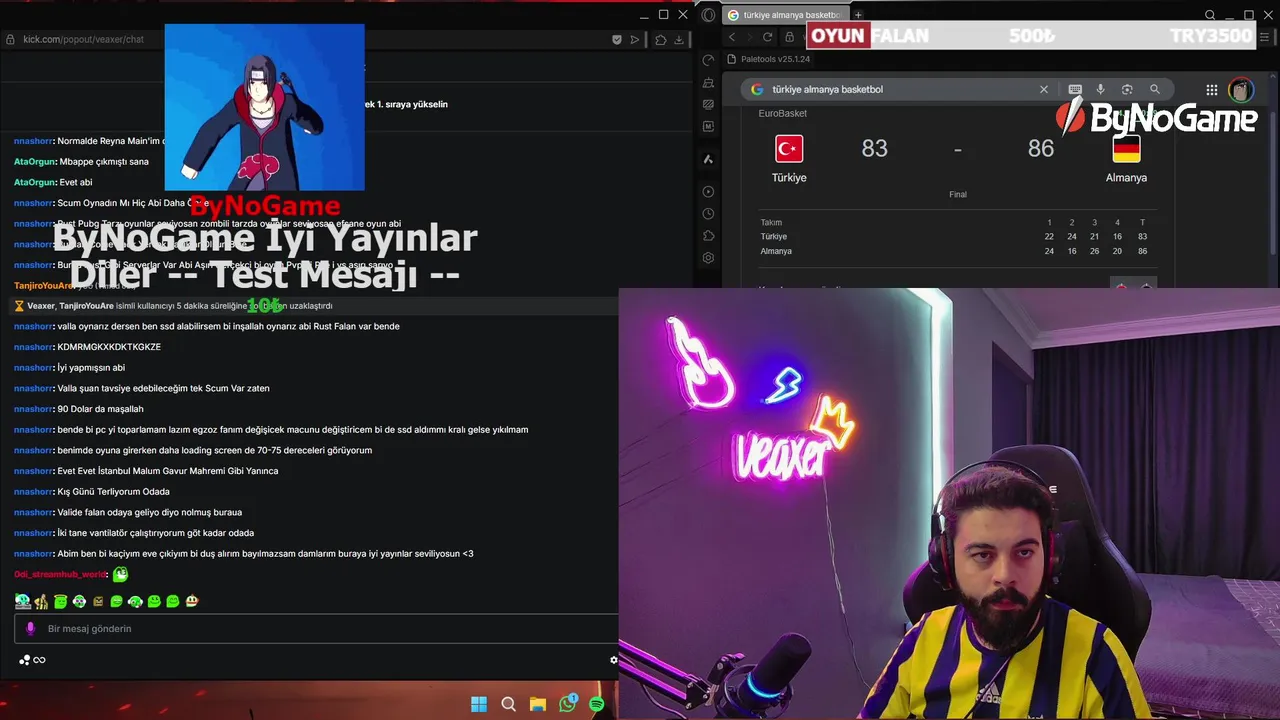The height and width of the screenshot is (720, 1280).
Task: Open Windows Start button
Action: click(479, 704)
